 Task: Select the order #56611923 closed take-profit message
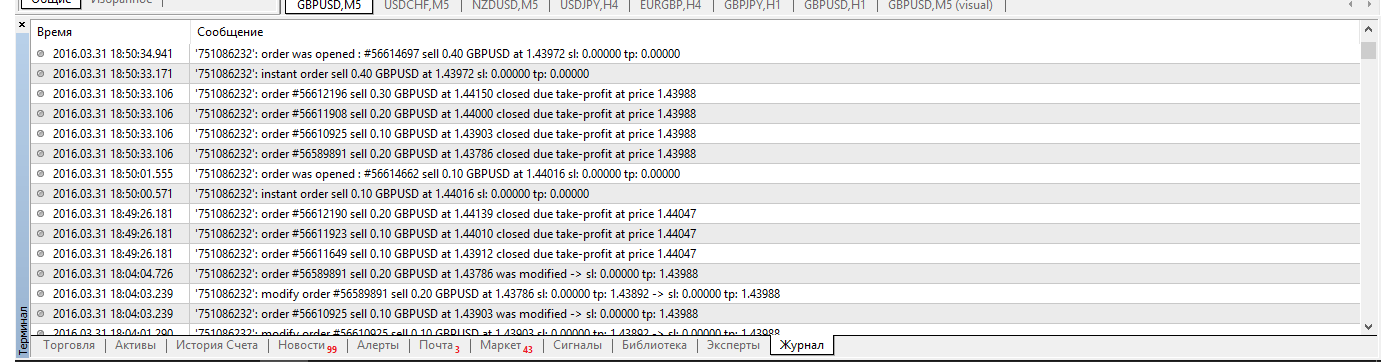coord(446,234)
